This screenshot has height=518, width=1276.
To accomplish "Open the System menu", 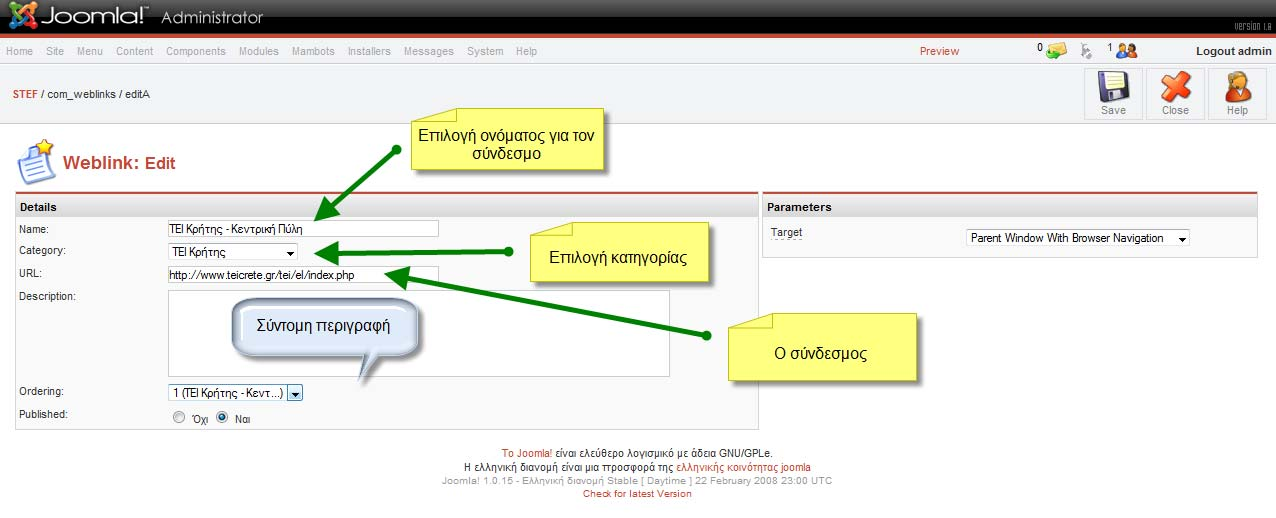I will coord(485,51).
